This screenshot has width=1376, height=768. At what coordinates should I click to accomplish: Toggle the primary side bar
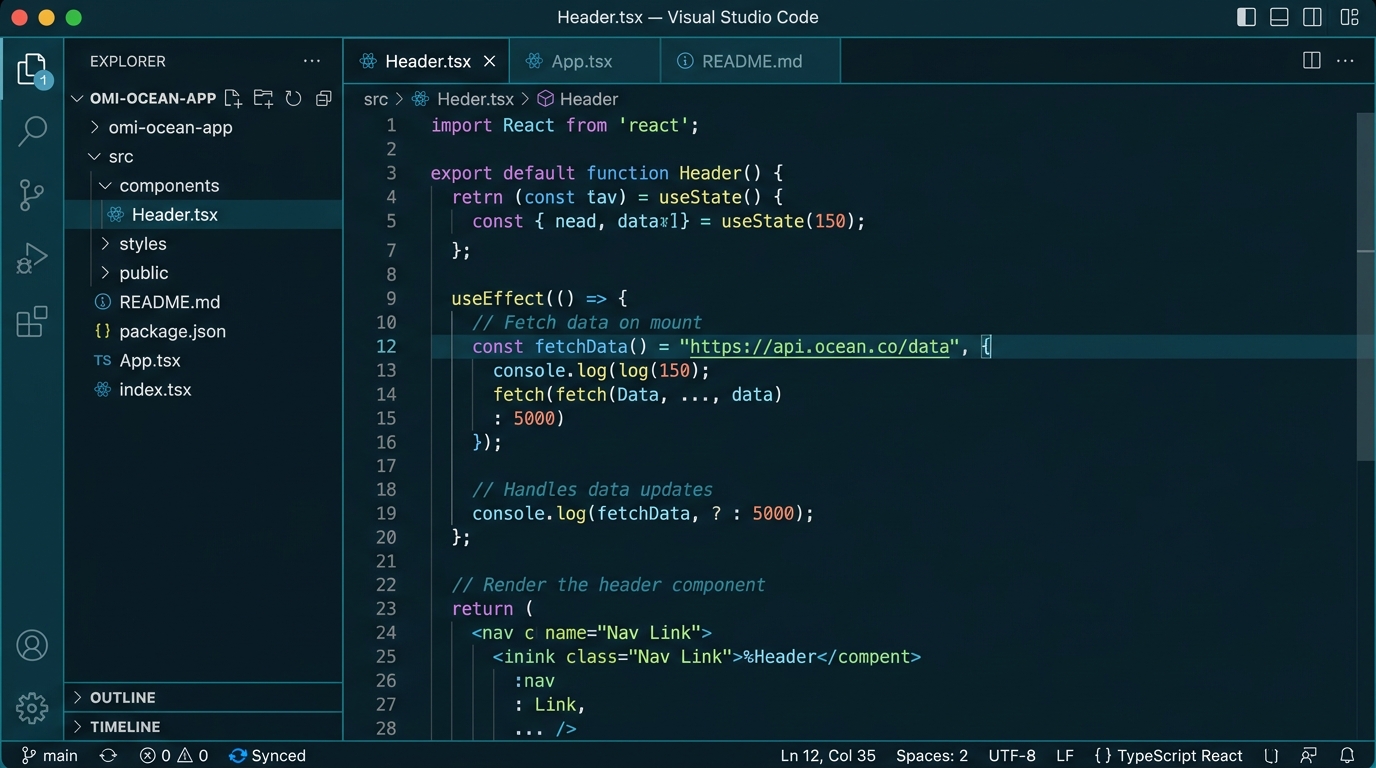point(1246,17)
